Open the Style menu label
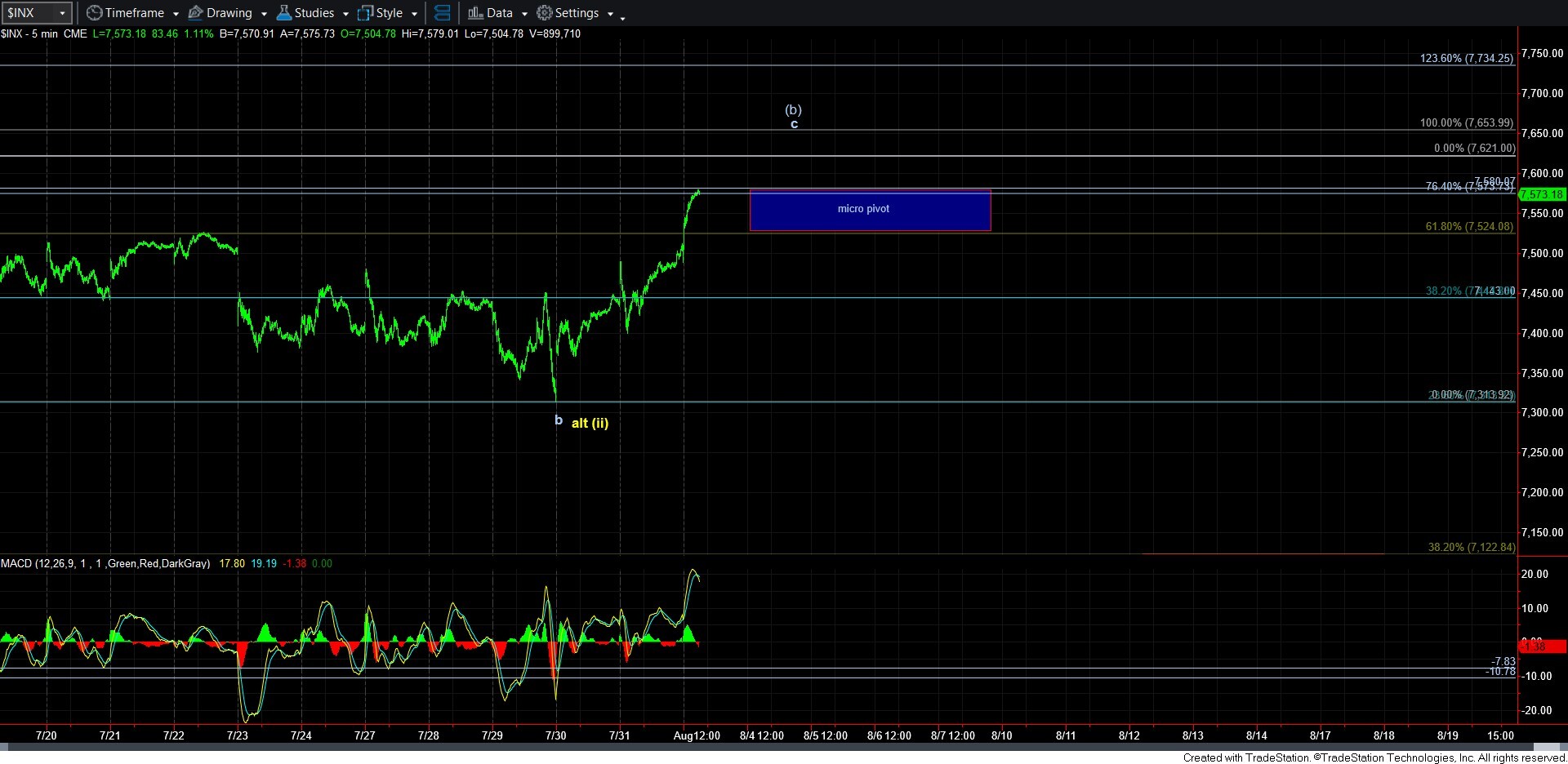Screen dimensions: 1568x764 (390, 13)
